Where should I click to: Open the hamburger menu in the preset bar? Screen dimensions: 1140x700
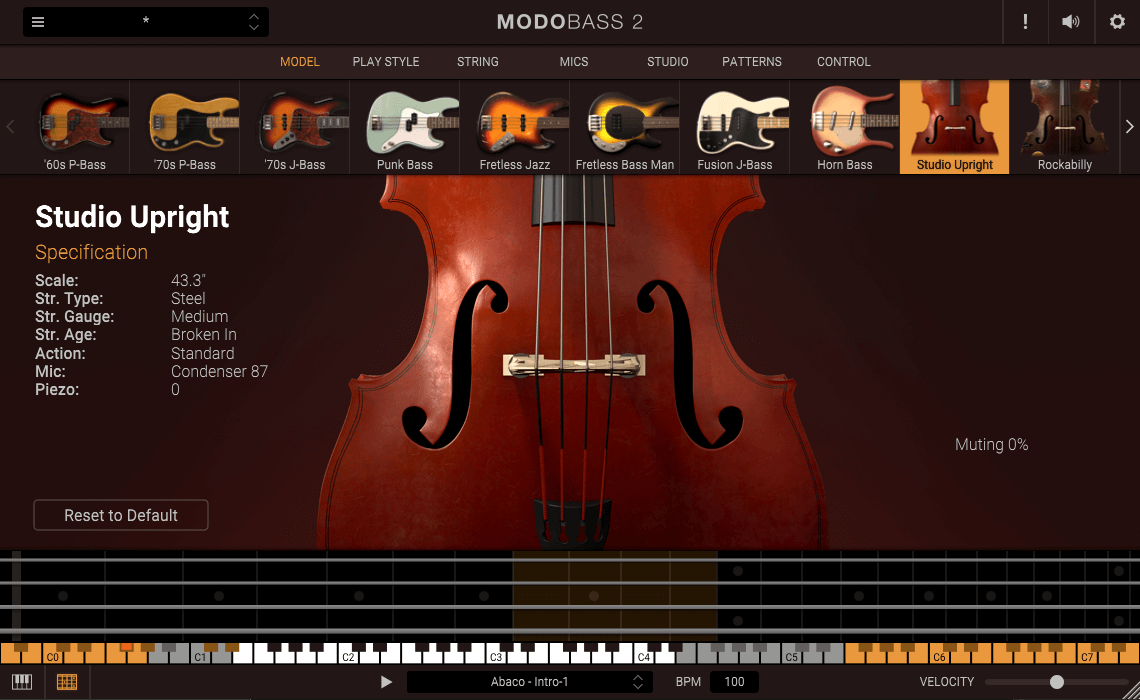tap(38, 22)
